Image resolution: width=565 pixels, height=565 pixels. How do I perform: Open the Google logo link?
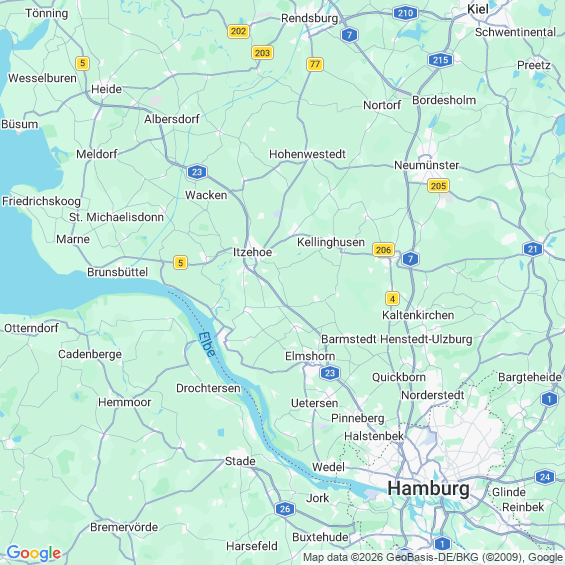[x=34, y=553]
